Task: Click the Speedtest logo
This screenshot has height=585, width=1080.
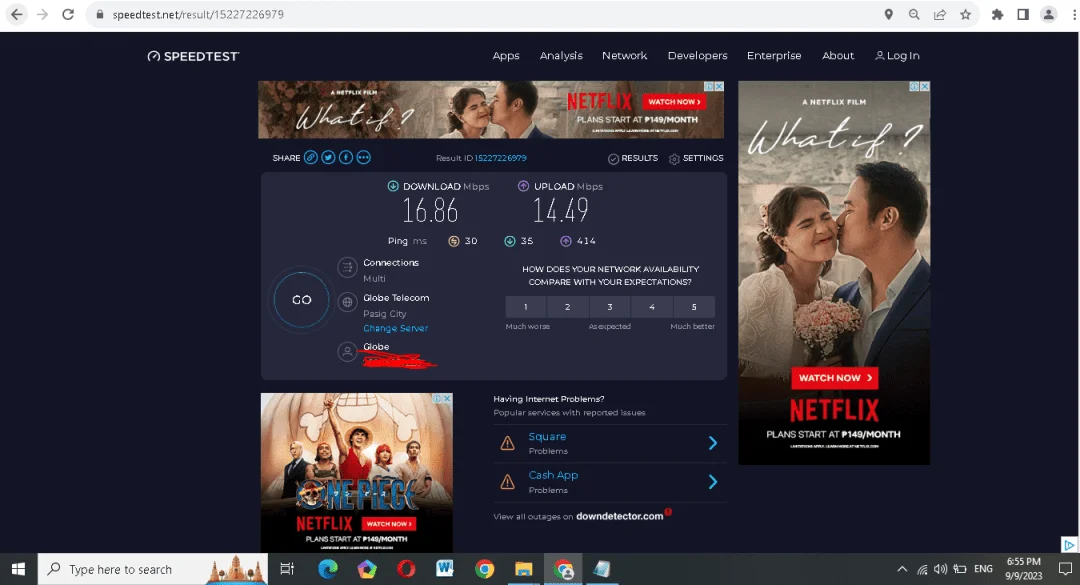Action: pyautogui.click(x=193, y=57)
